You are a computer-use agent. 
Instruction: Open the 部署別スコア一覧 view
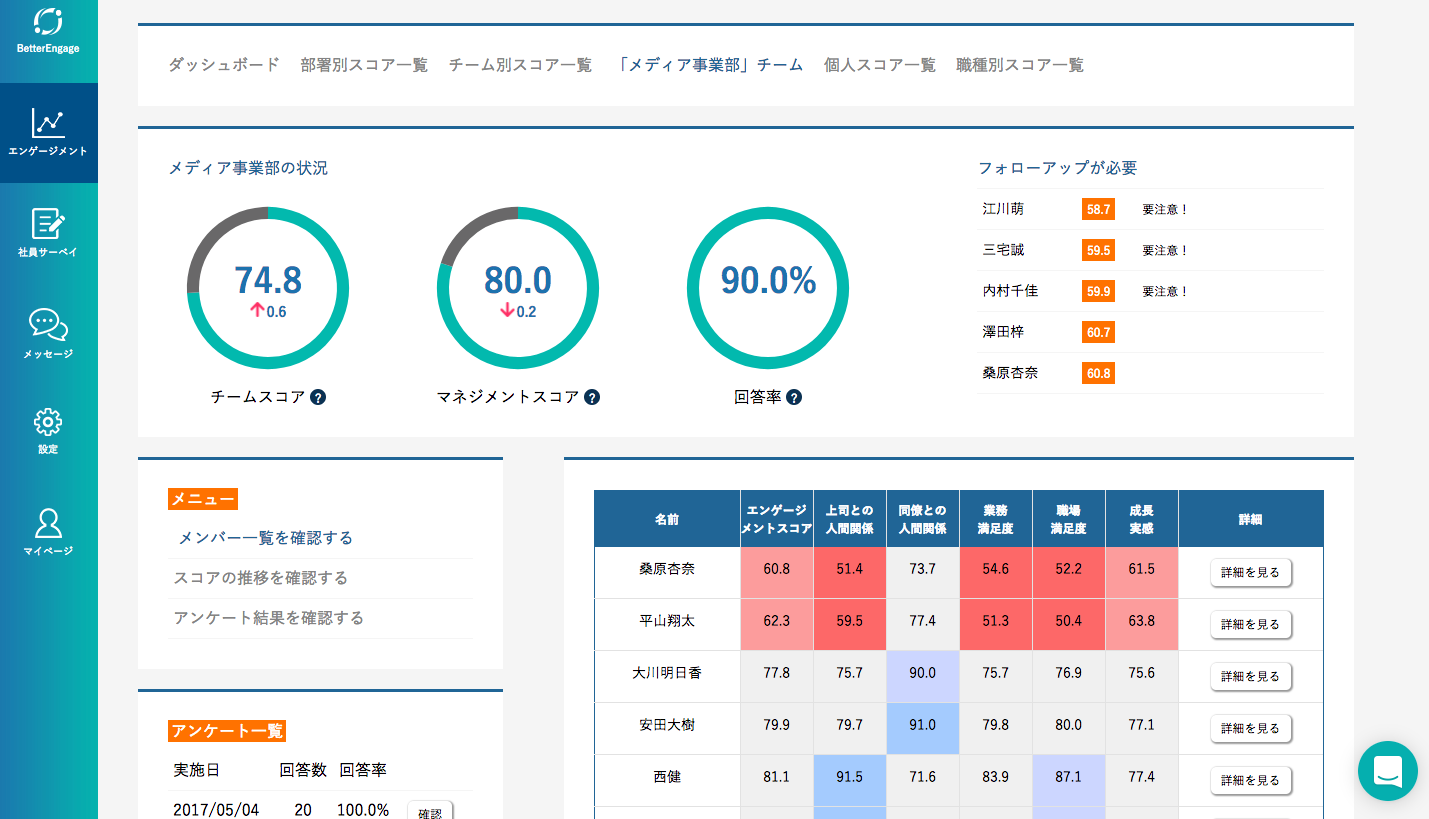(363, 64)
